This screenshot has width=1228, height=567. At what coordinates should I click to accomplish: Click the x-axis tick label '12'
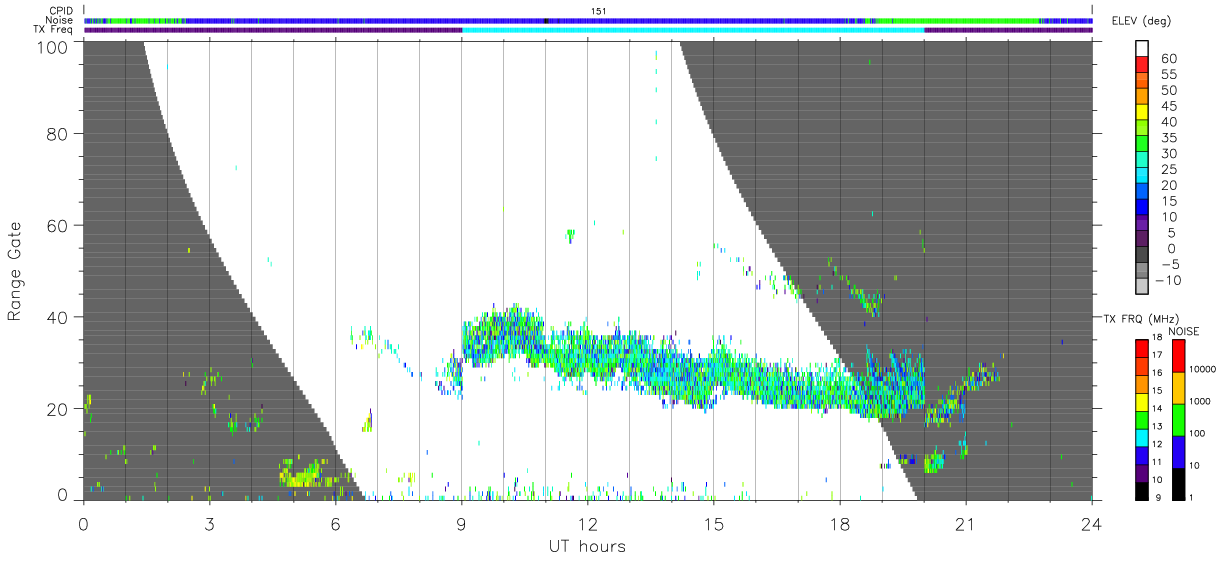tap(587, 523)
